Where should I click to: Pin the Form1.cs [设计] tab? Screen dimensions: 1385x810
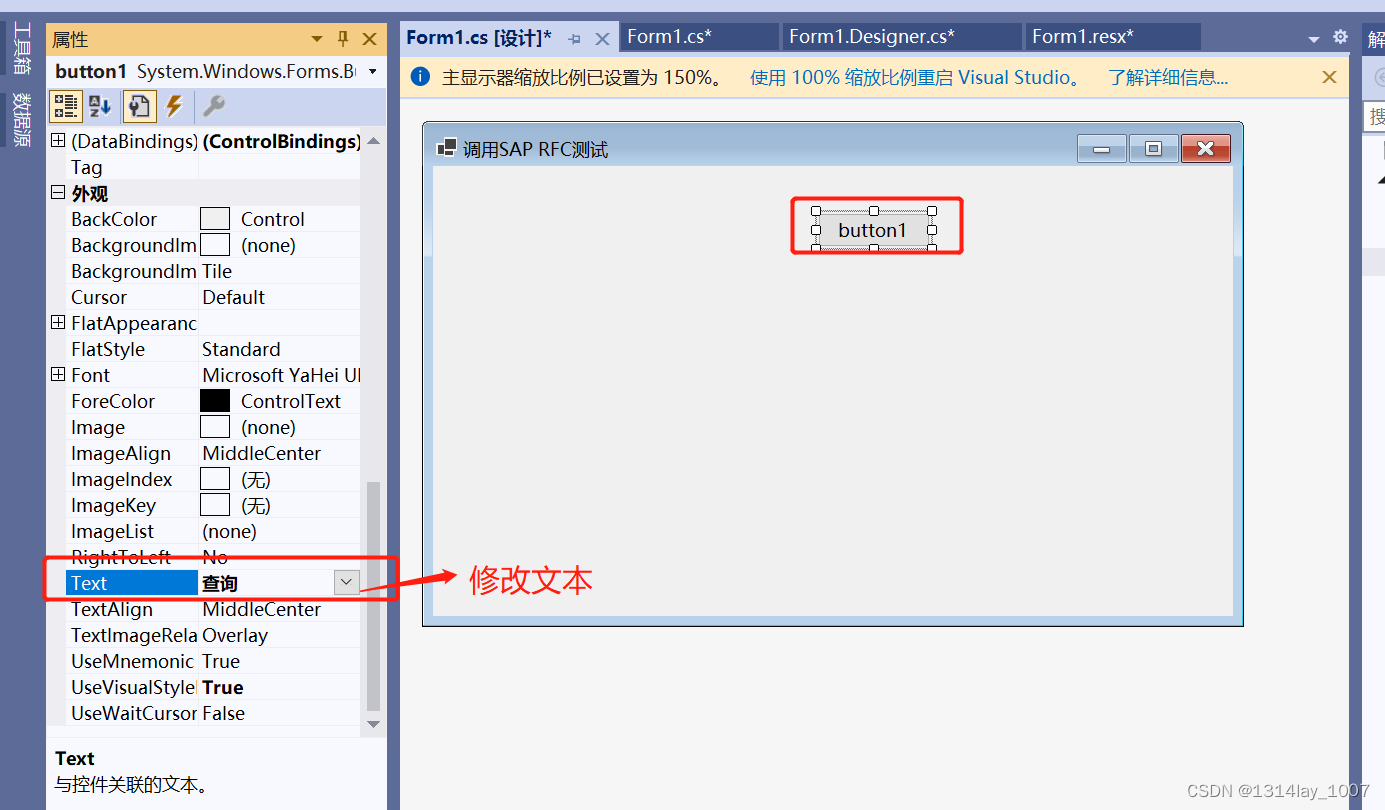pos(575,39)
